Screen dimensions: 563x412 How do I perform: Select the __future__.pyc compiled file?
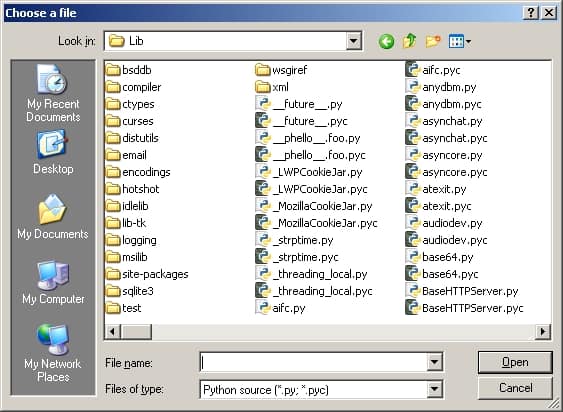[302, 121]
